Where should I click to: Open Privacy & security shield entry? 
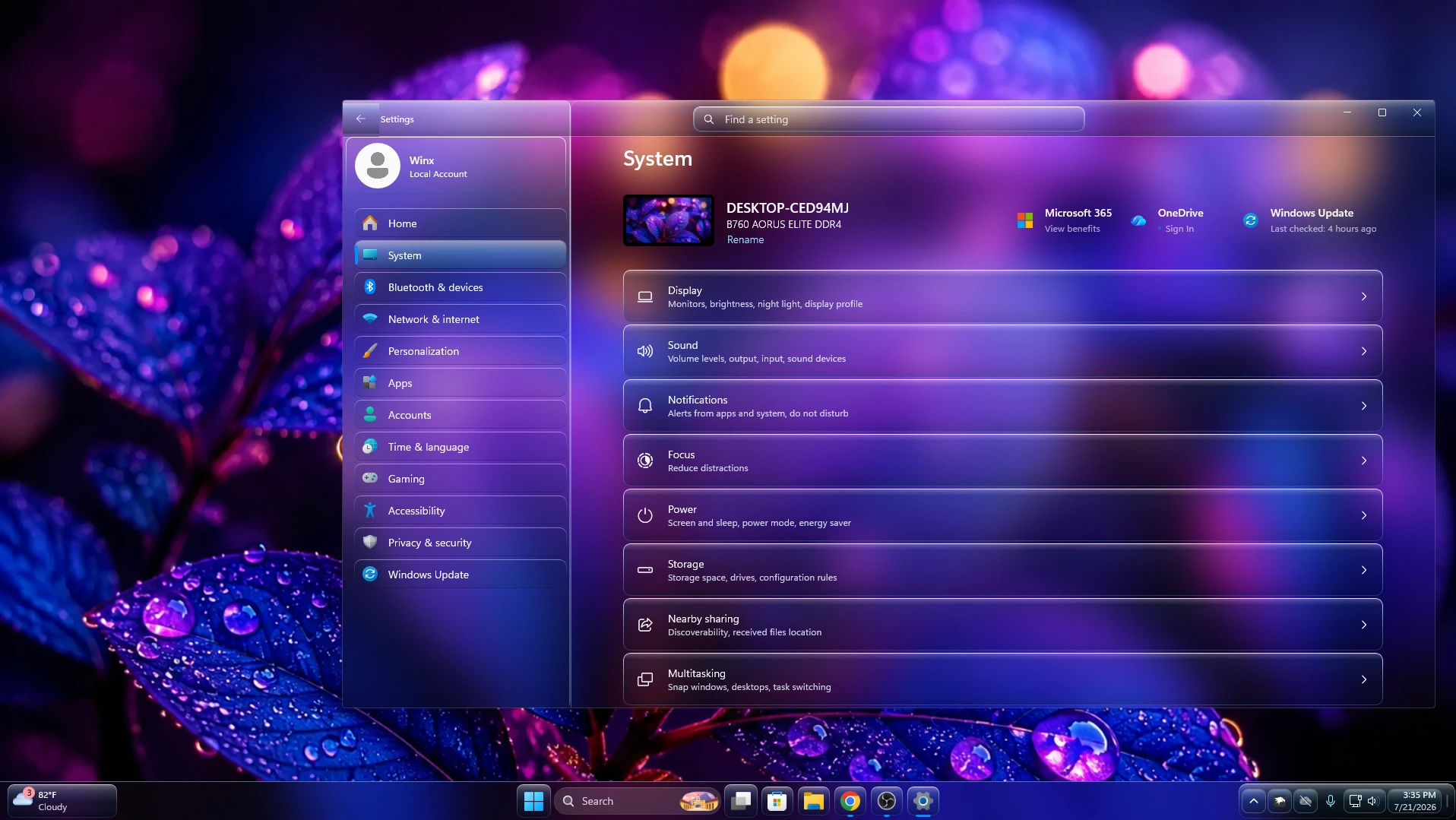[x=460, y=543]
